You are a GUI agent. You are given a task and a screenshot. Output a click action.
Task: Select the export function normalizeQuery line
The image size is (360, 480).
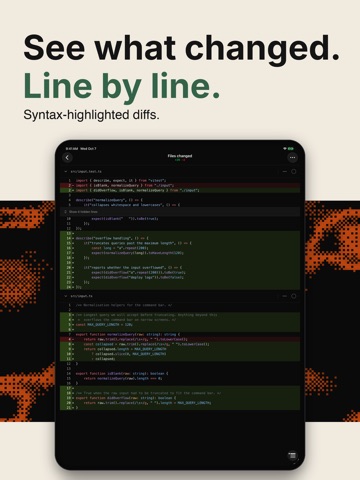180,334
